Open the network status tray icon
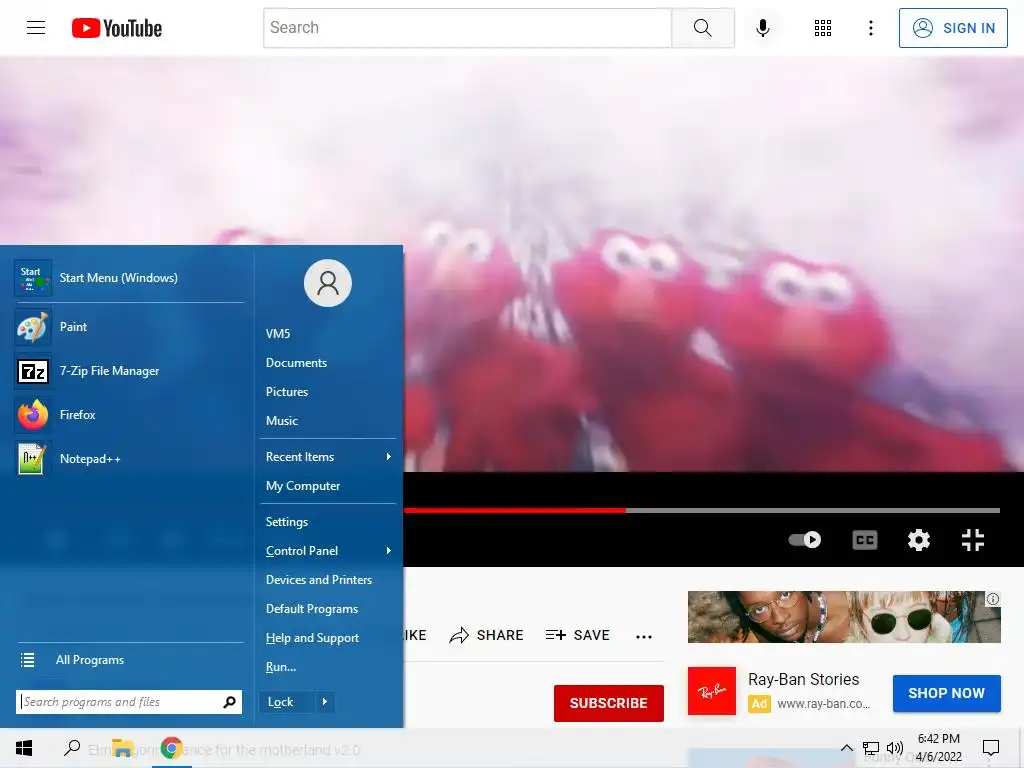 point(871,748)
